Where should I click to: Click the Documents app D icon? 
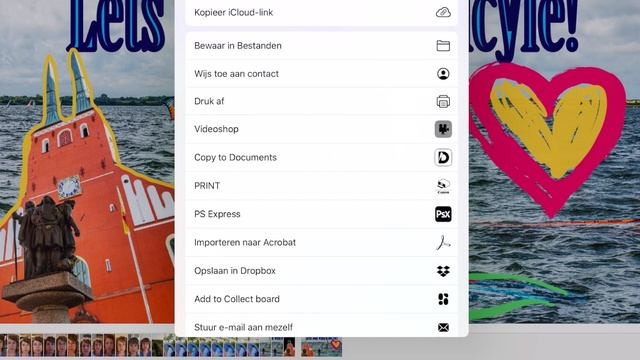443,158
